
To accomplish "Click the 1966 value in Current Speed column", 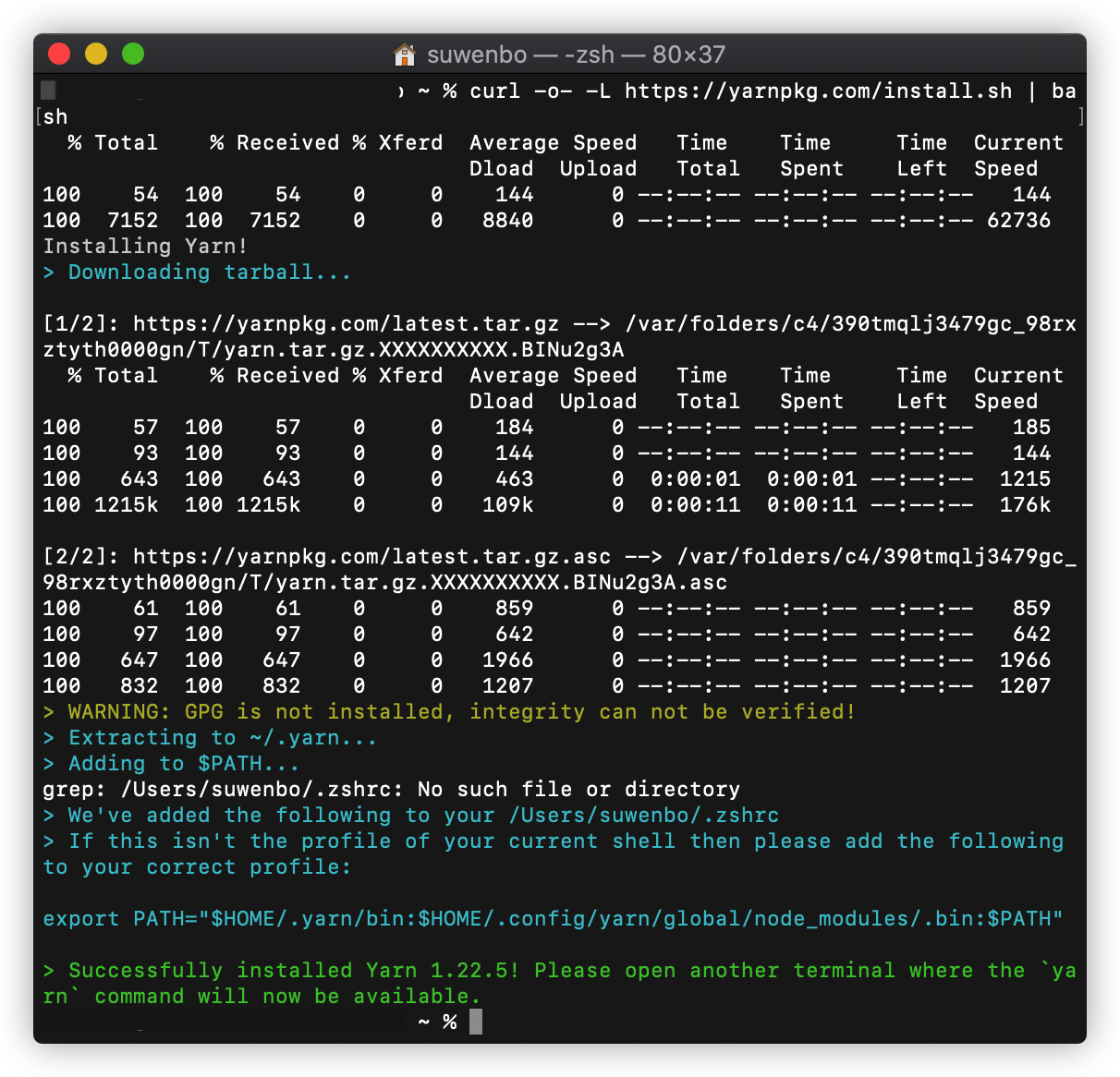I will tap(1025, 660).
